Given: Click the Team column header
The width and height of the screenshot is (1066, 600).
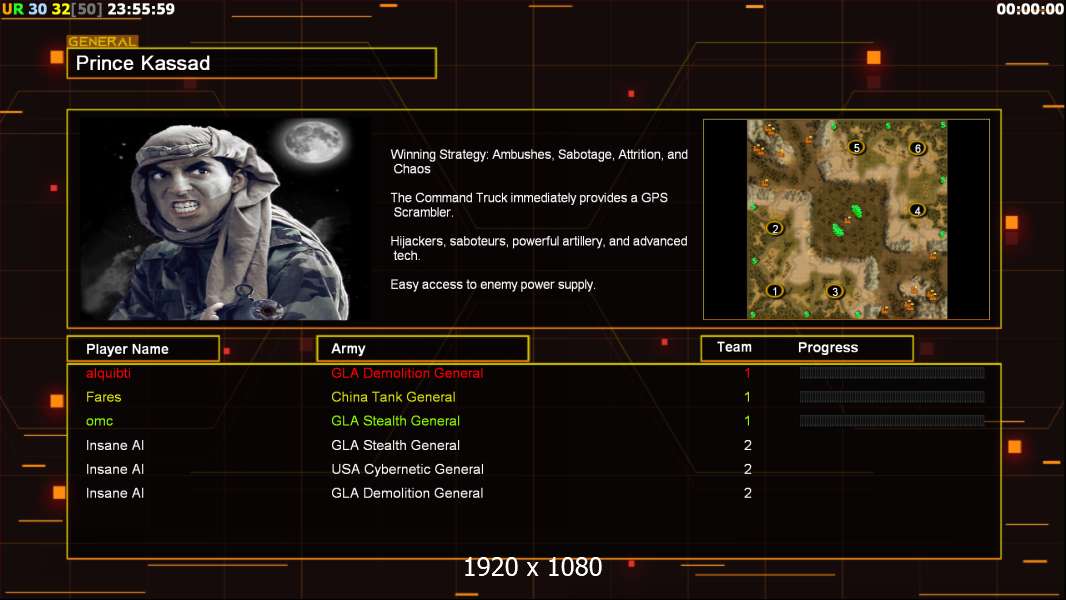Looking at the screenshot, I should (x=734, y=347).
